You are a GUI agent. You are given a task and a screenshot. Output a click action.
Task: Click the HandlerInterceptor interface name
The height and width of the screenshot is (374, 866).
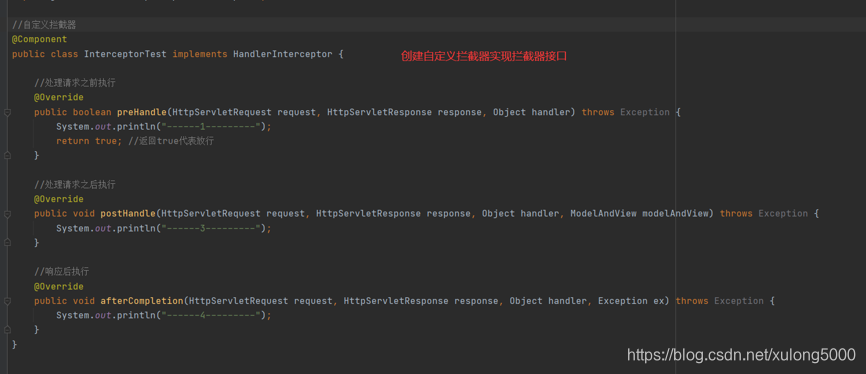(x=282, y=54)
